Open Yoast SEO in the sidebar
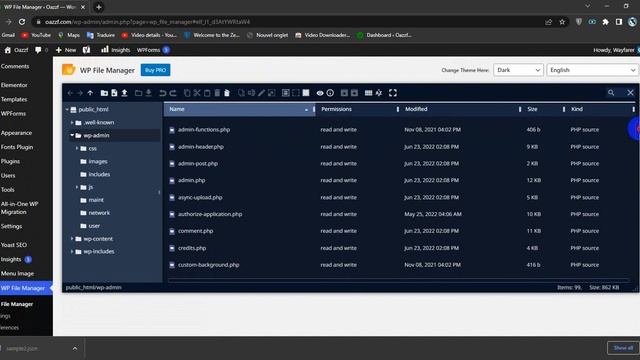Viewport: 640px width, 360px height. [14, 245]
